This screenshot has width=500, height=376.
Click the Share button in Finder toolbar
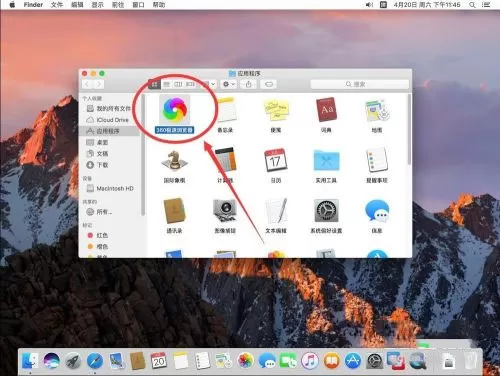[x=248, y=84]
